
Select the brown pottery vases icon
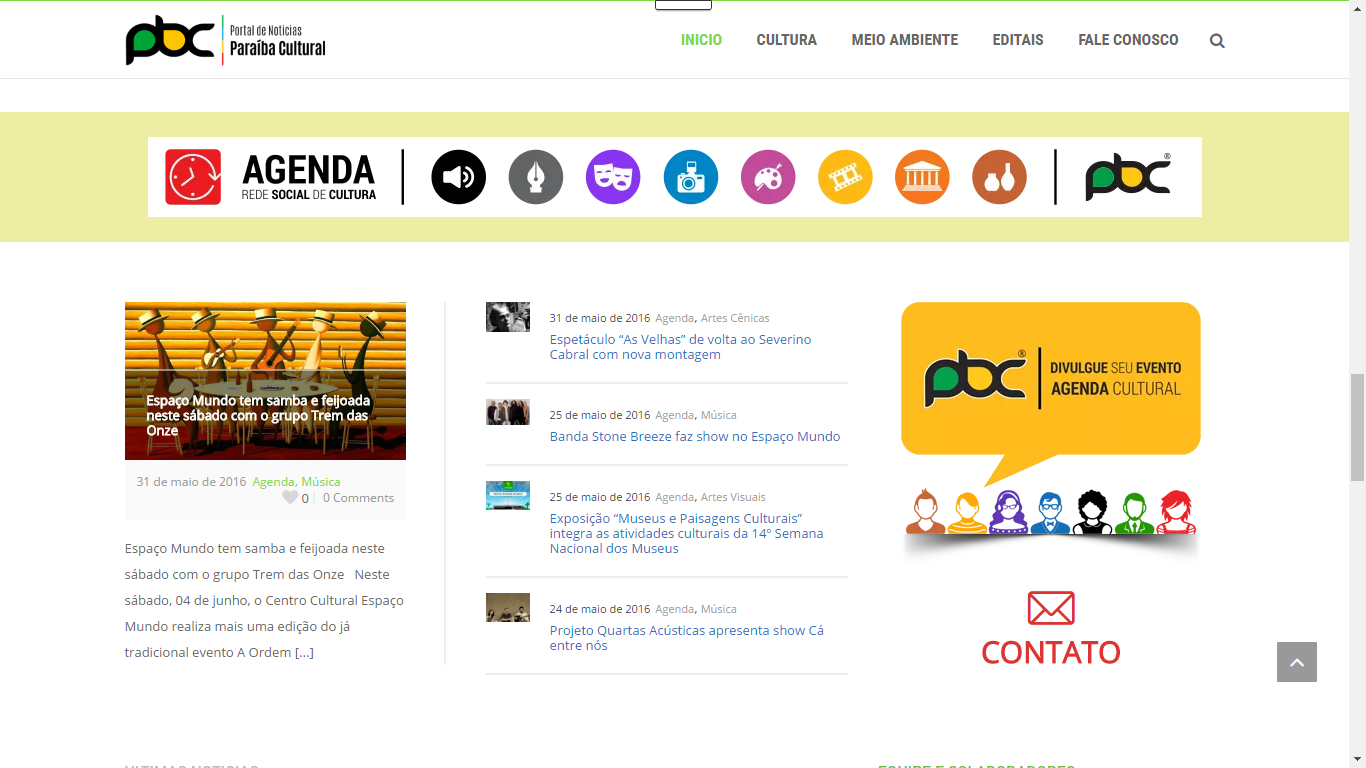coord(999,177)
